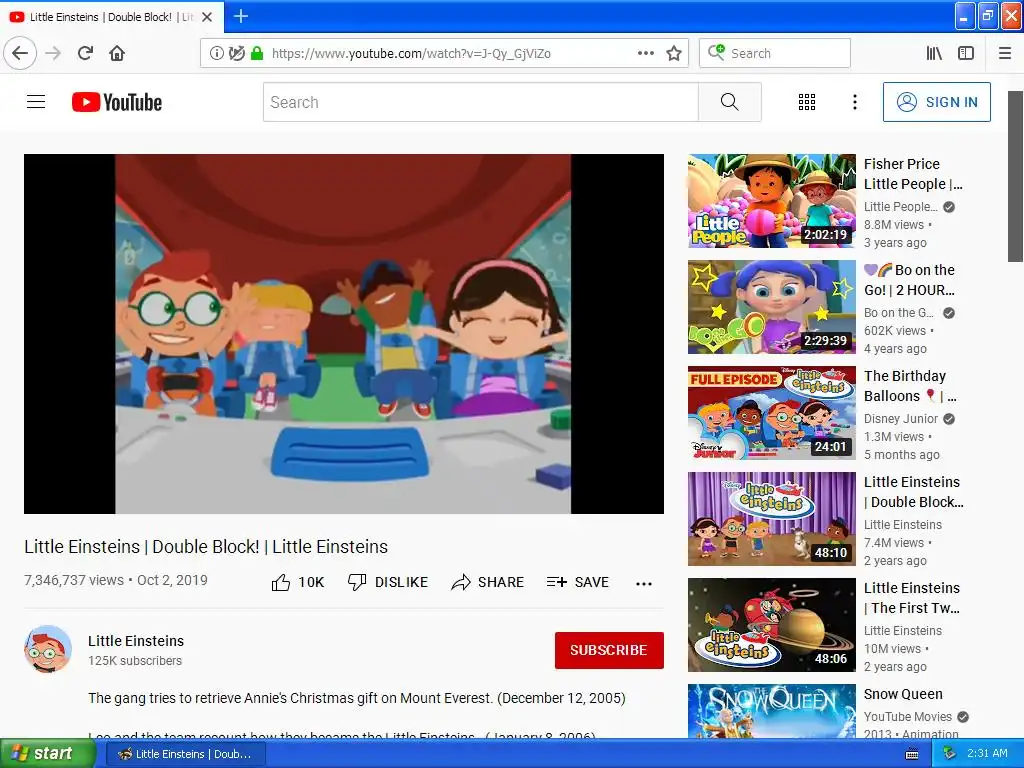Screen dimensions: 1024x768
Task: Click the Mount Everest description line
Action: [357, 698]
